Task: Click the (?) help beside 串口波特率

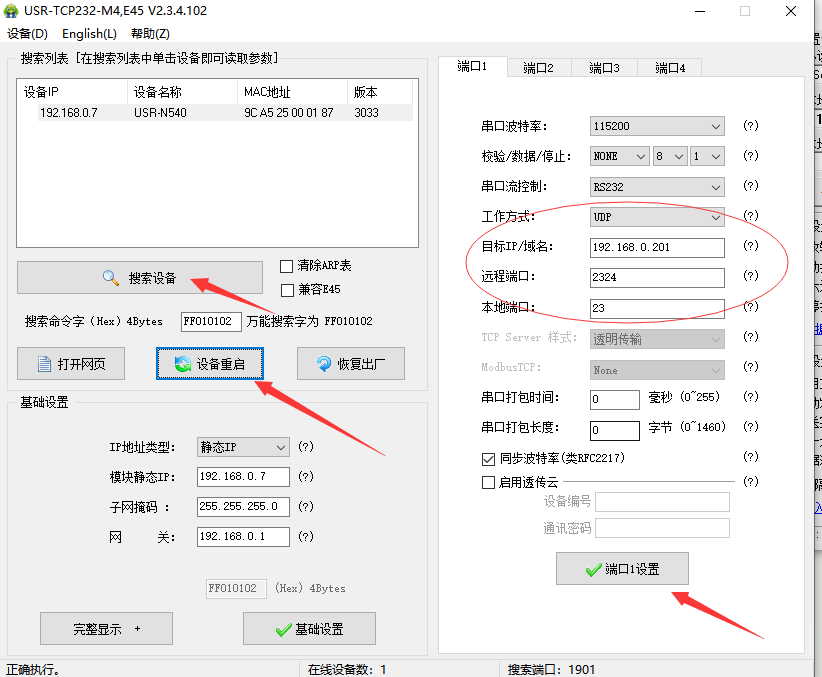Action: coord(750,126)
